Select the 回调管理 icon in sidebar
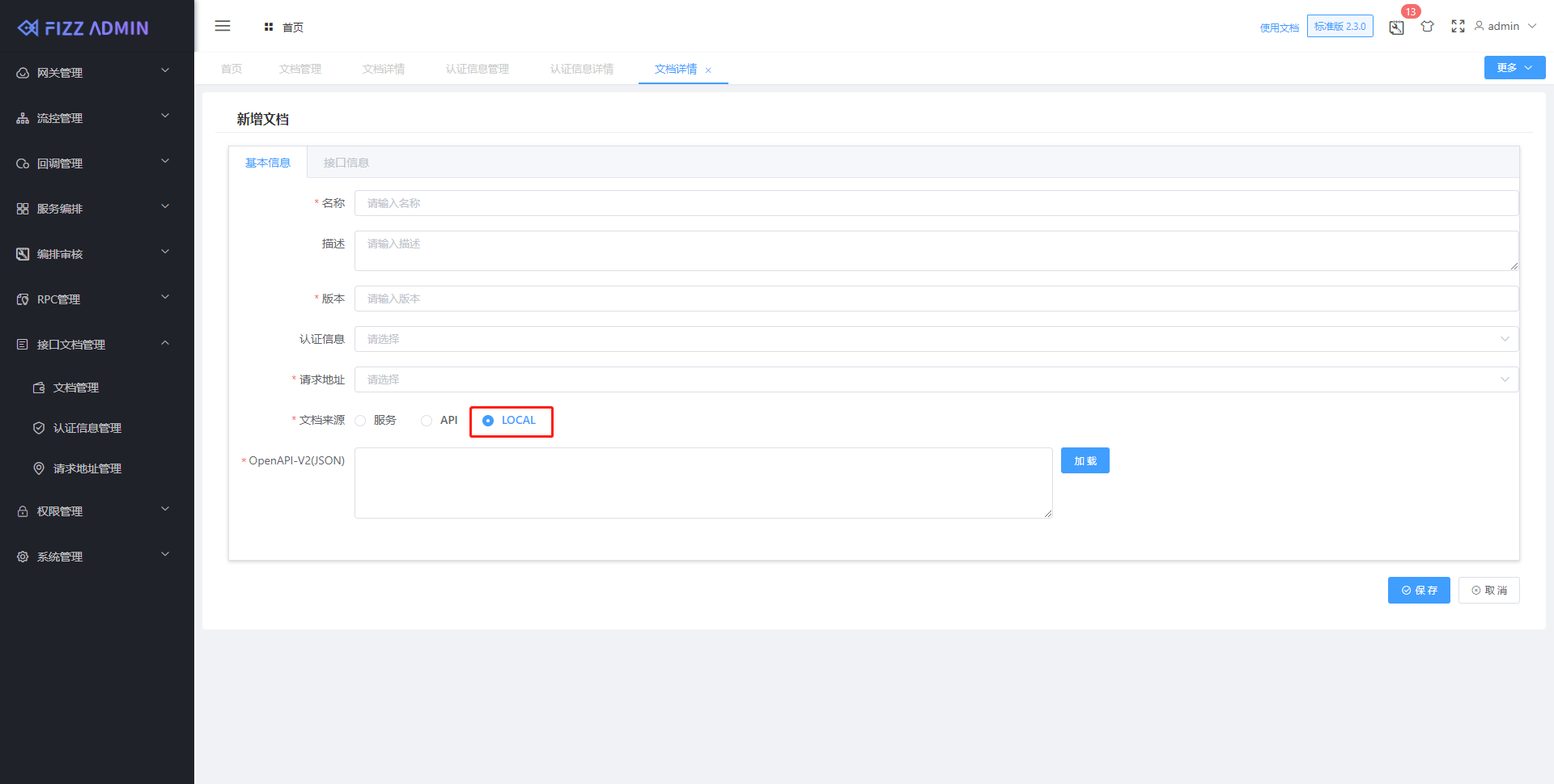 pos(22,163)
